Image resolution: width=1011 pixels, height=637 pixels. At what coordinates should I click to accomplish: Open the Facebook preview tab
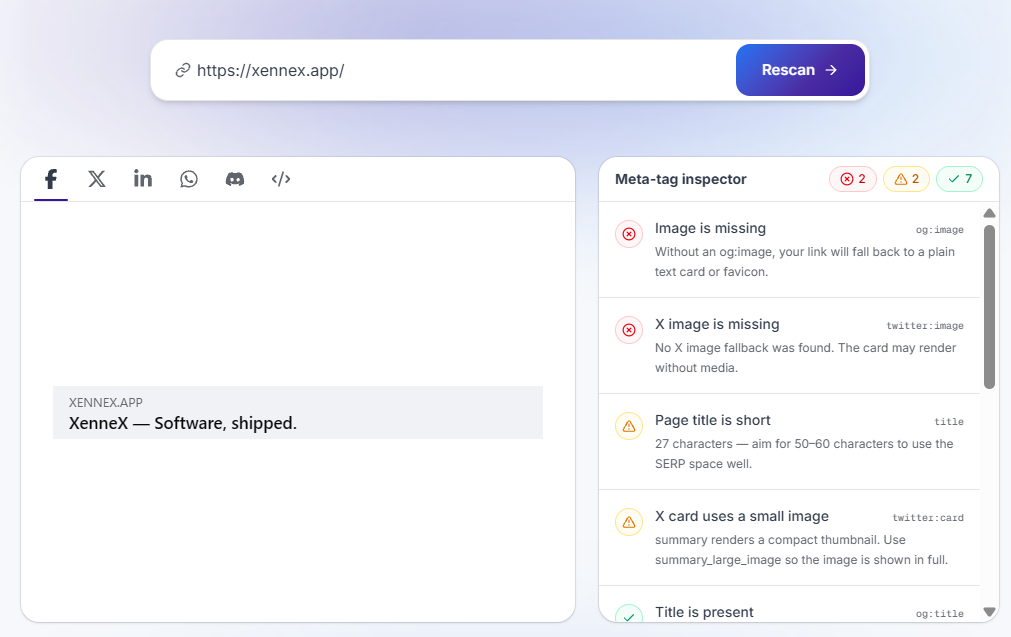point(51,179)
